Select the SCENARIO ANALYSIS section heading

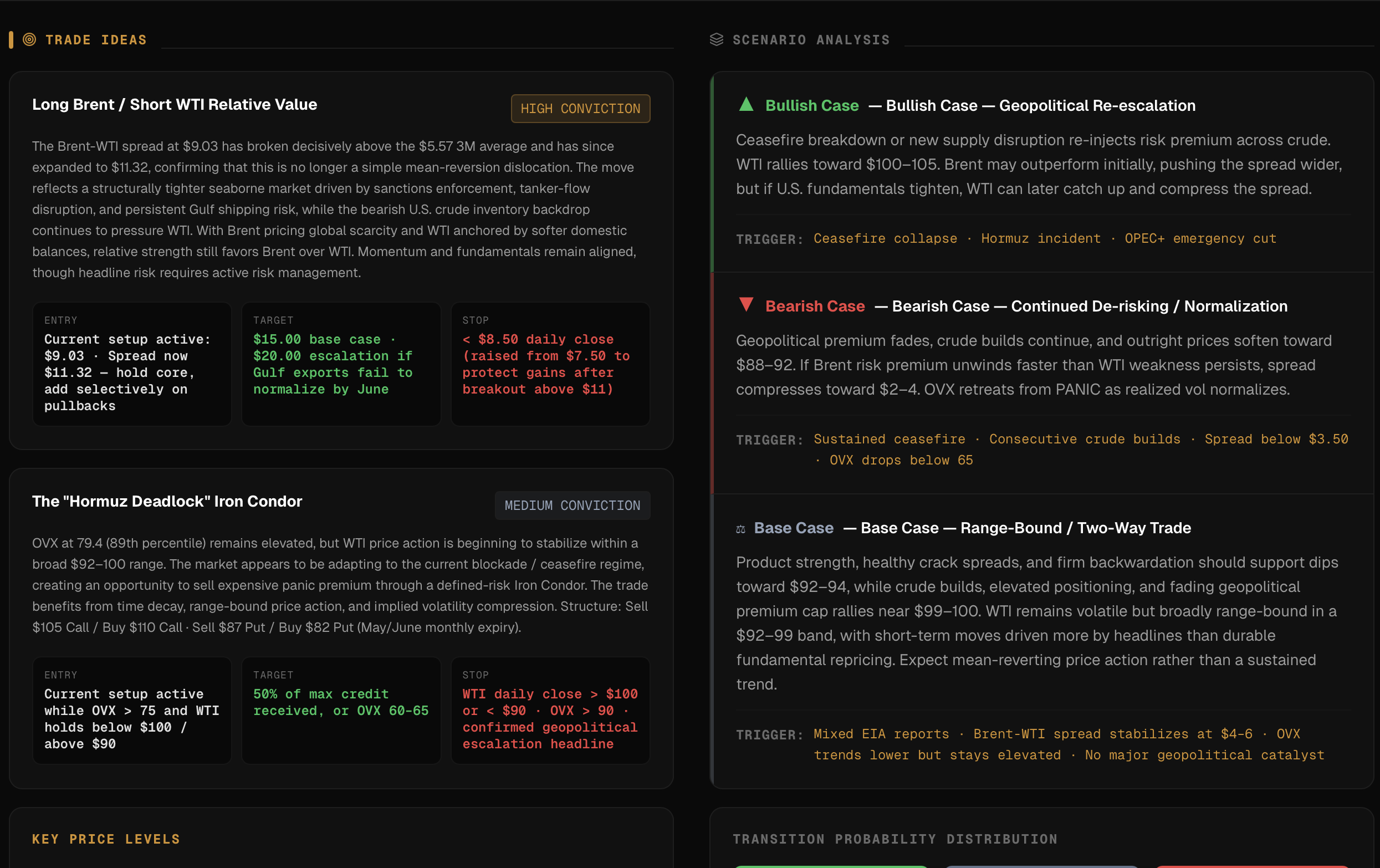(811, 39)
